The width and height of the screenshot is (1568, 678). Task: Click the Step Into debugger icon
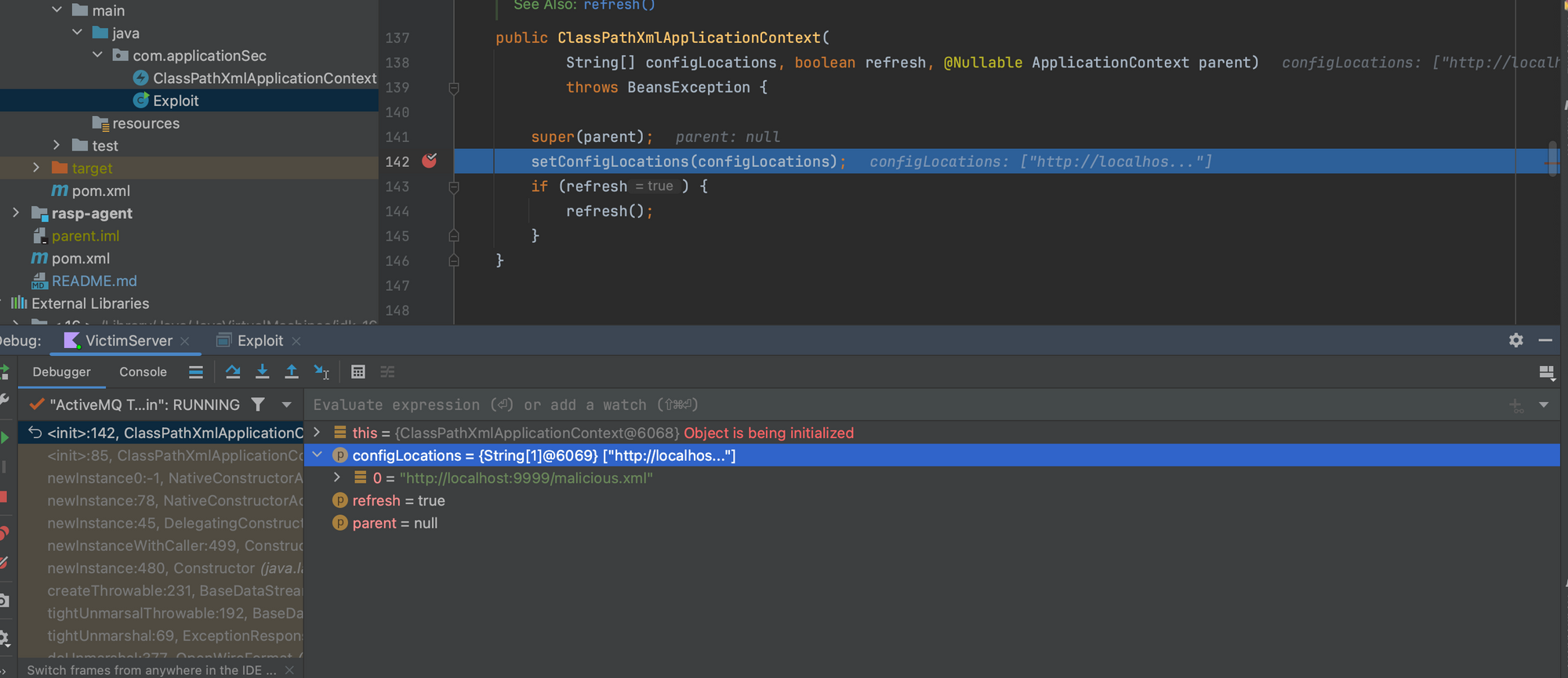tap(263, 372)
